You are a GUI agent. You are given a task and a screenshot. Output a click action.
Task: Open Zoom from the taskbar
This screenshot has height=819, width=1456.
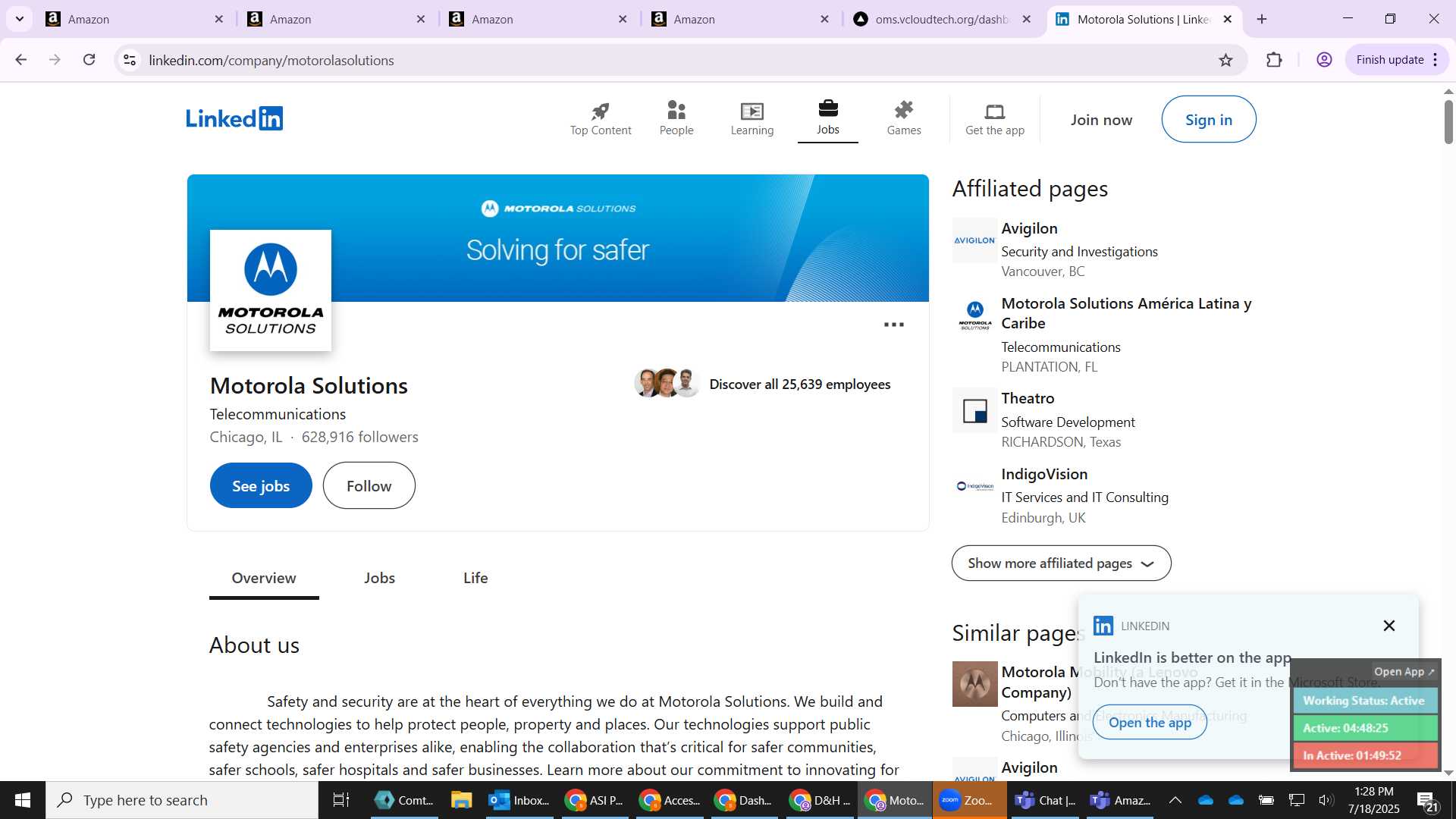pos(968,800)
